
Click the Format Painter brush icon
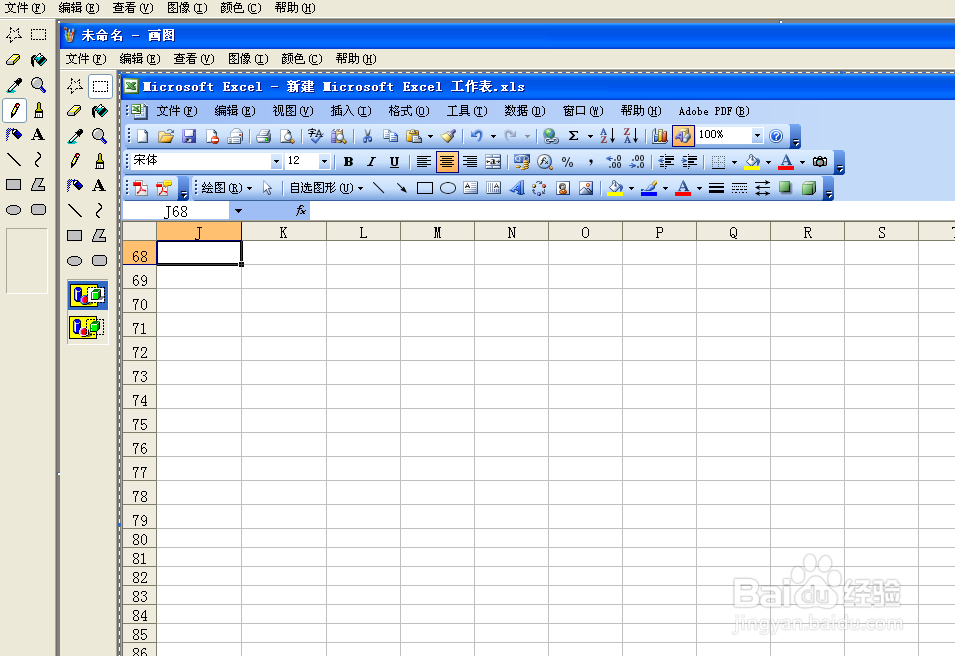(449, 136)
